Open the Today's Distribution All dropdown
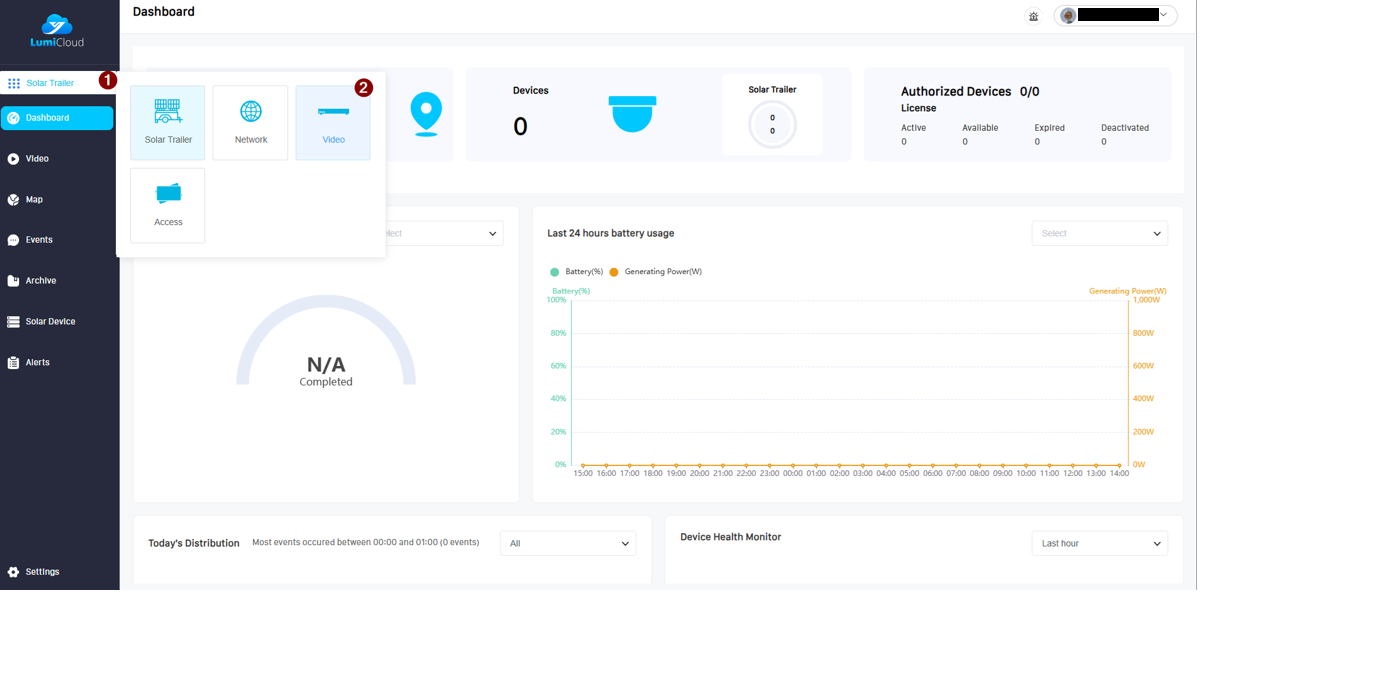Viewport: 1396px width, 686px height. 567,543
